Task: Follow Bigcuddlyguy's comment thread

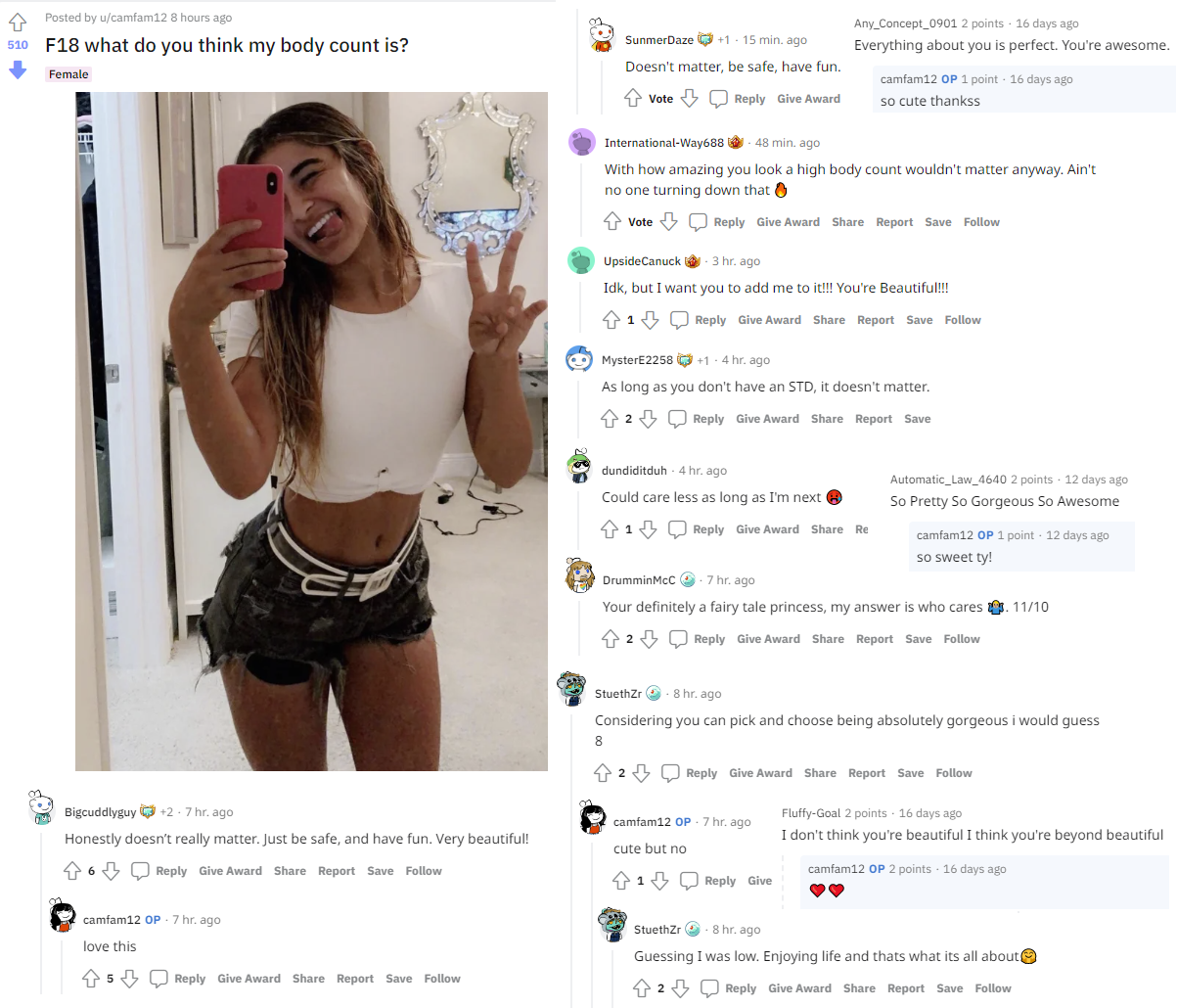Action: 424,871
